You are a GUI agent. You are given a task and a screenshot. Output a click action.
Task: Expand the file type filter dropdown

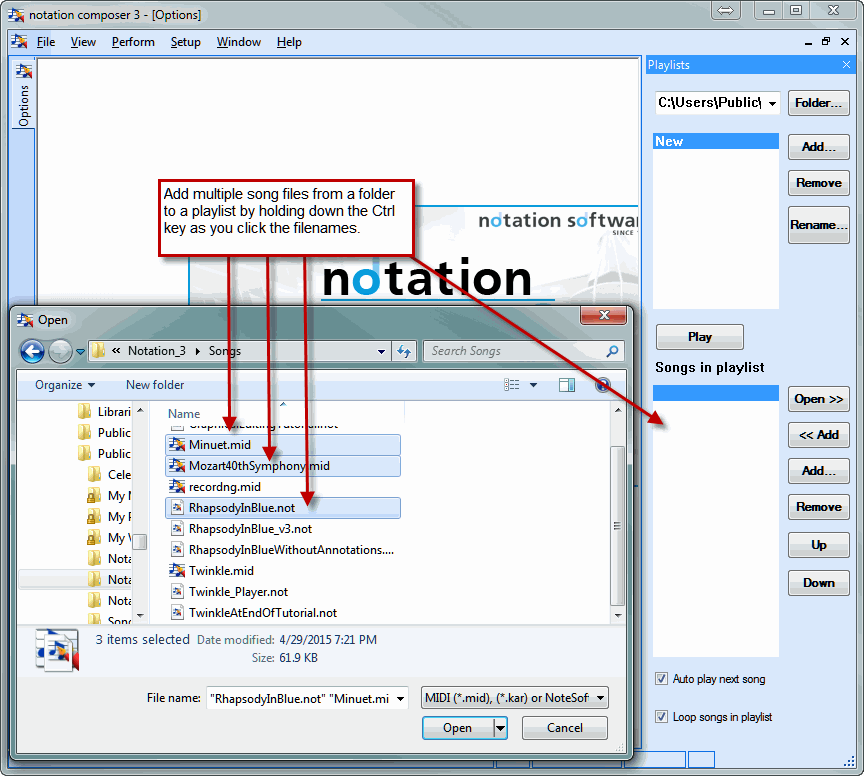coord(600,698)
